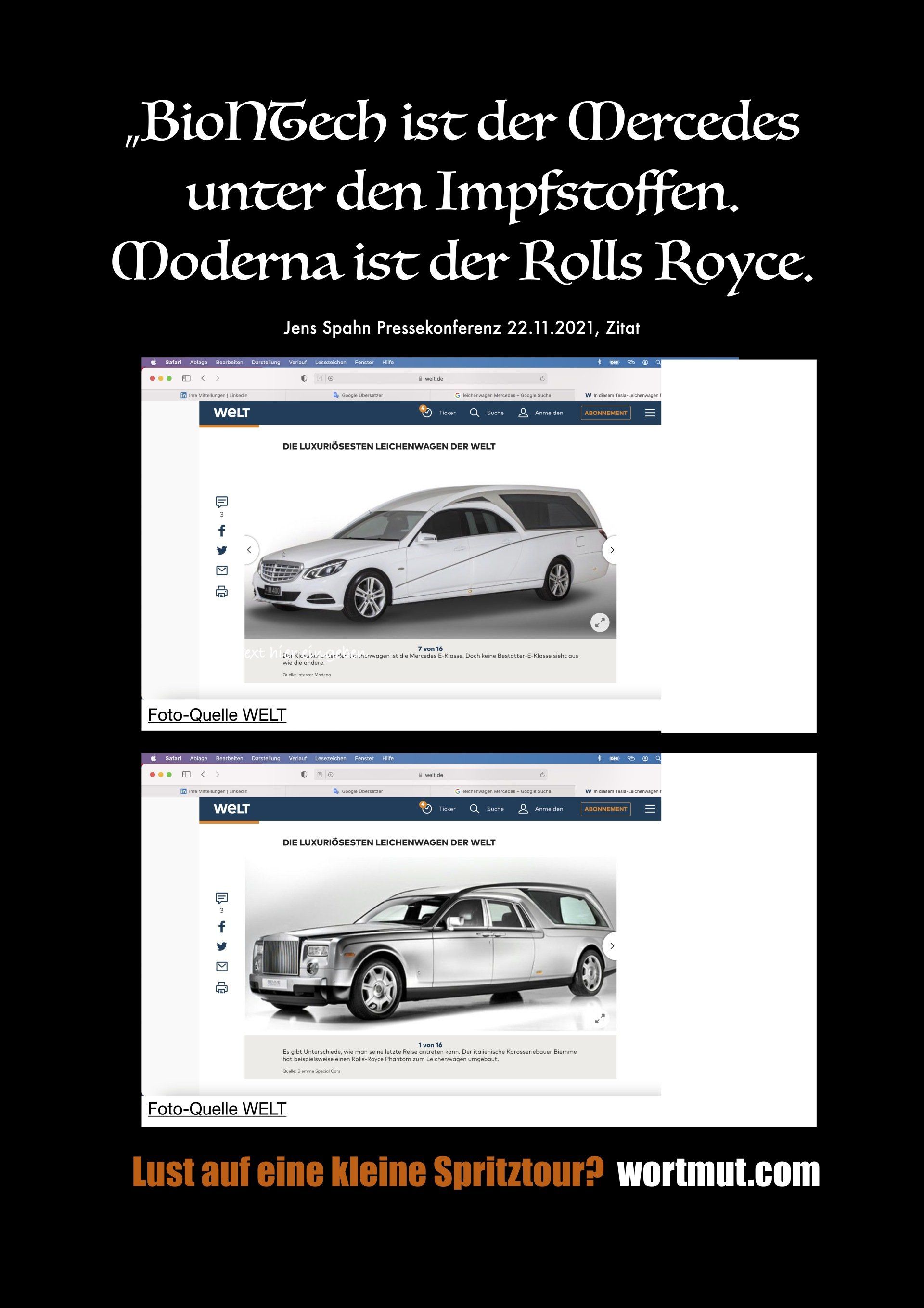Click the print icon beside the Mercedes hearse
The width and height of the screenshot is (924, 1308).
coord(221,591)
